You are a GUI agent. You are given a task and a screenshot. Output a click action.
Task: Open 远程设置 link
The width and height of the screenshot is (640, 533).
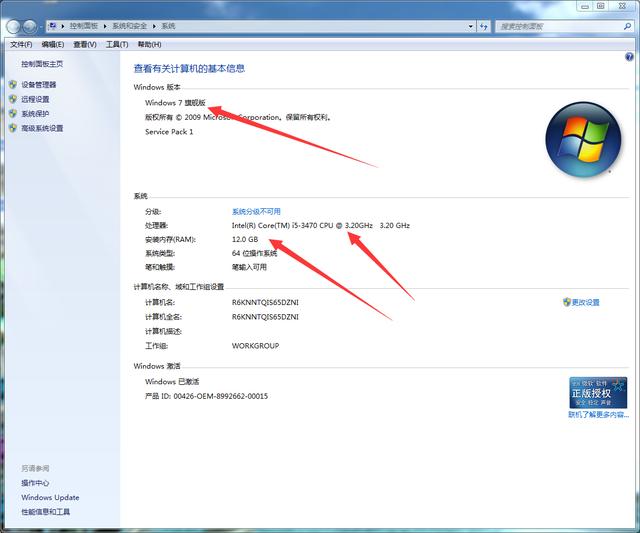pyautogui.click(x=35, y=99)
